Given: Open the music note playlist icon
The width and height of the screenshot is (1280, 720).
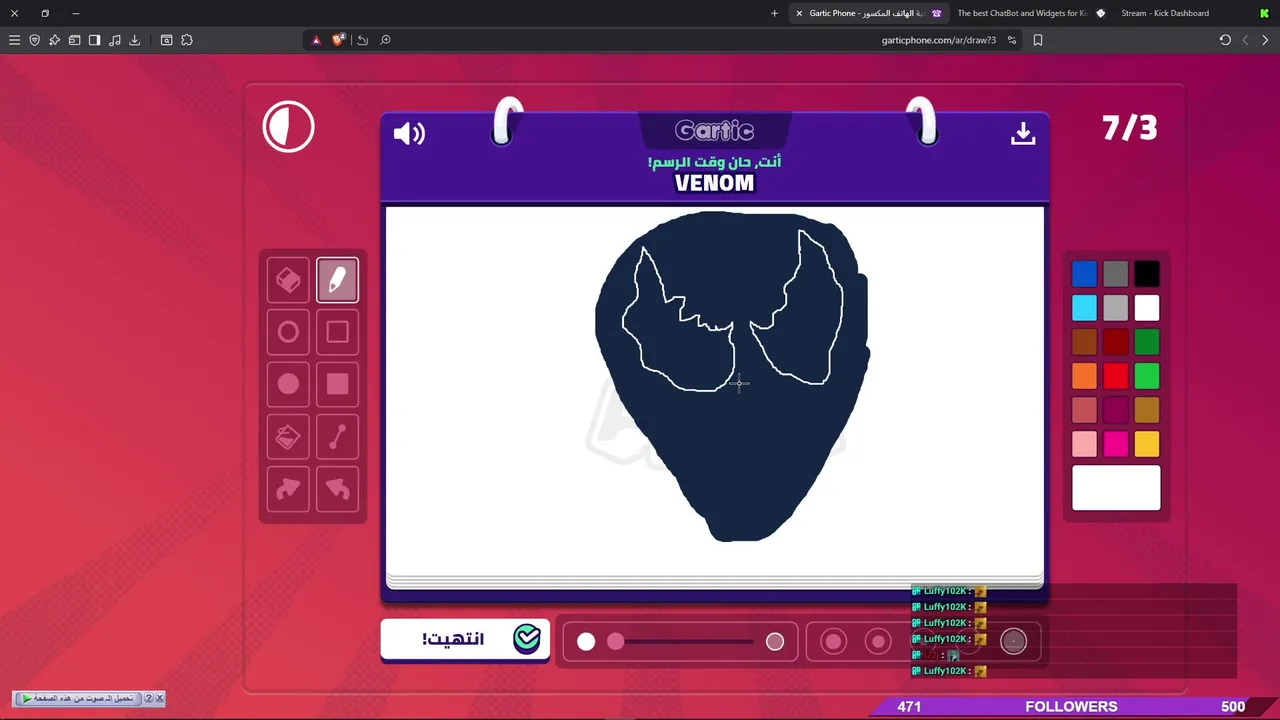Looking at the screenshot, I should click(114, 40).
